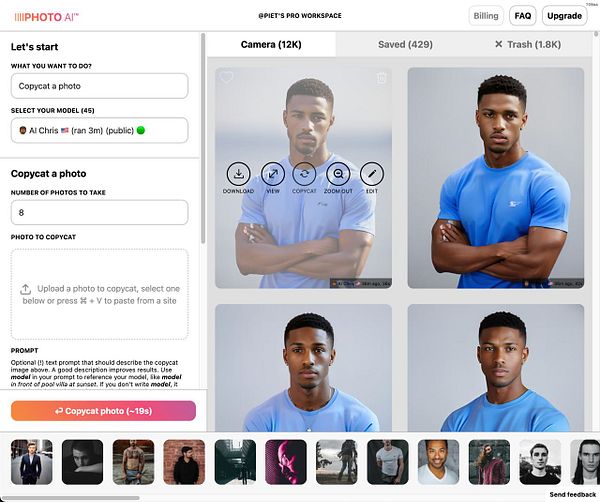This screenshot has width=600, height=502.
Task: Switch to the Saved (429) tab
Action: click(x=405, y=45)
